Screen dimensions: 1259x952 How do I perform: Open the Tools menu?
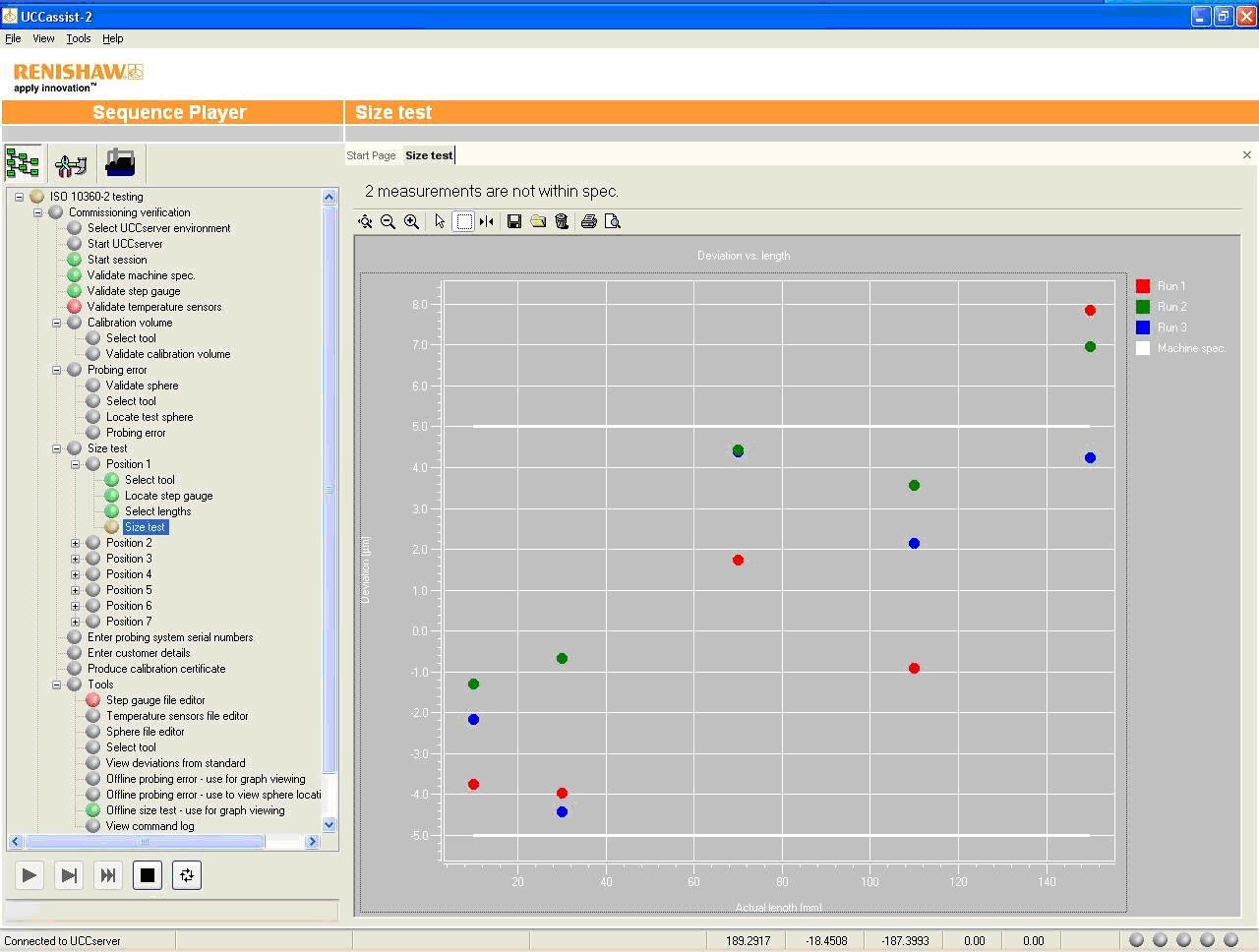click(79, 38)
